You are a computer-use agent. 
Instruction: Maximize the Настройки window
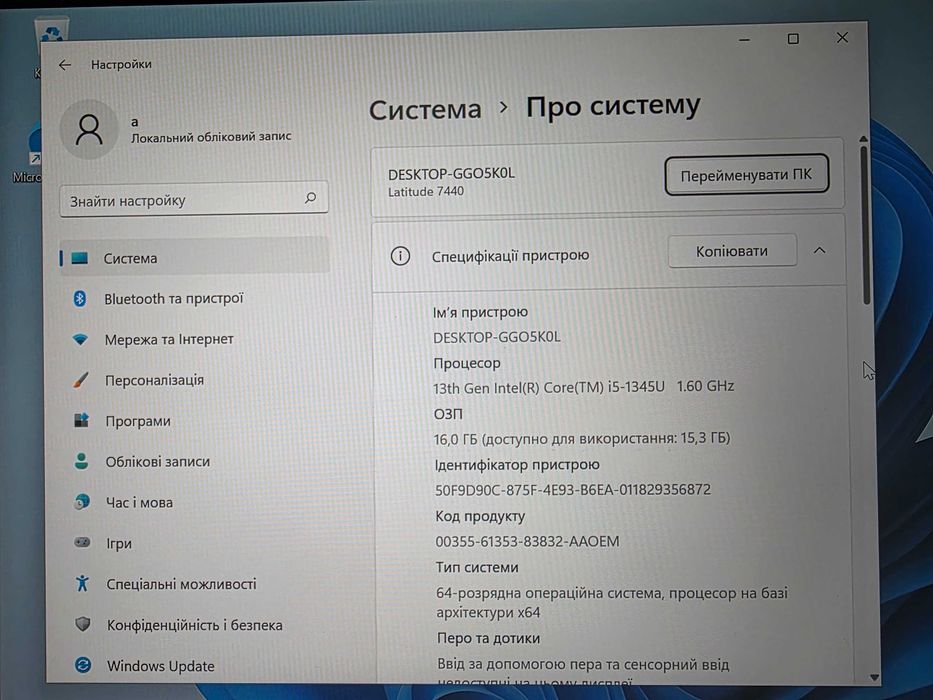point(793,39)
